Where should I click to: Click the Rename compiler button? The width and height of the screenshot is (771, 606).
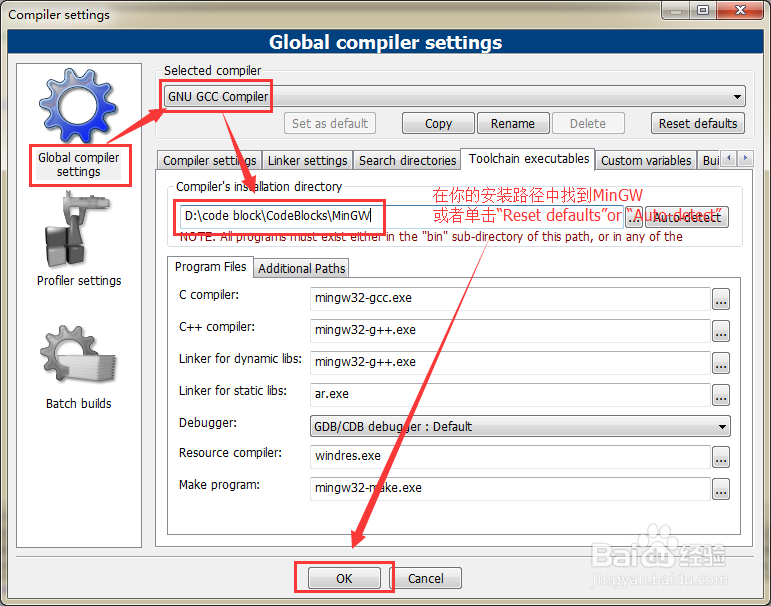513,123
